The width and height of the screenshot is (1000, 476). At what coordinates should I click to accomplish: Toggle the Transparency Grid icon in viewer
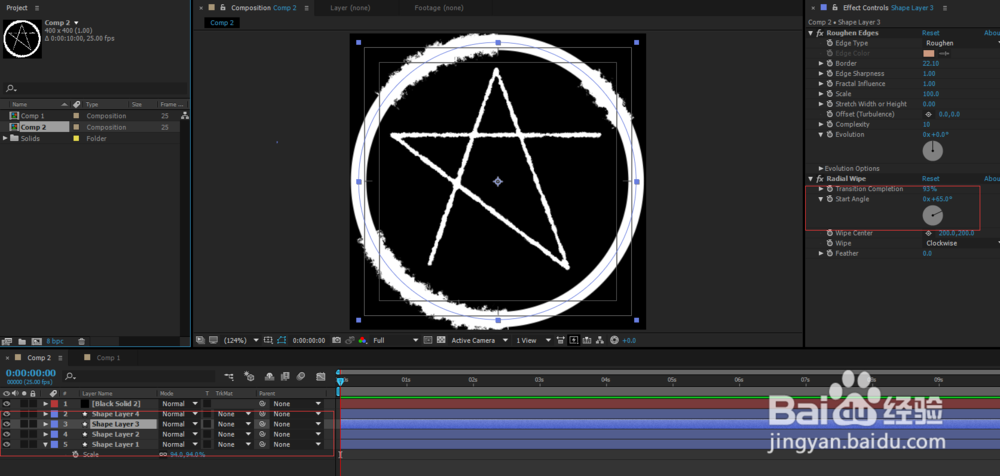[441, 341]
